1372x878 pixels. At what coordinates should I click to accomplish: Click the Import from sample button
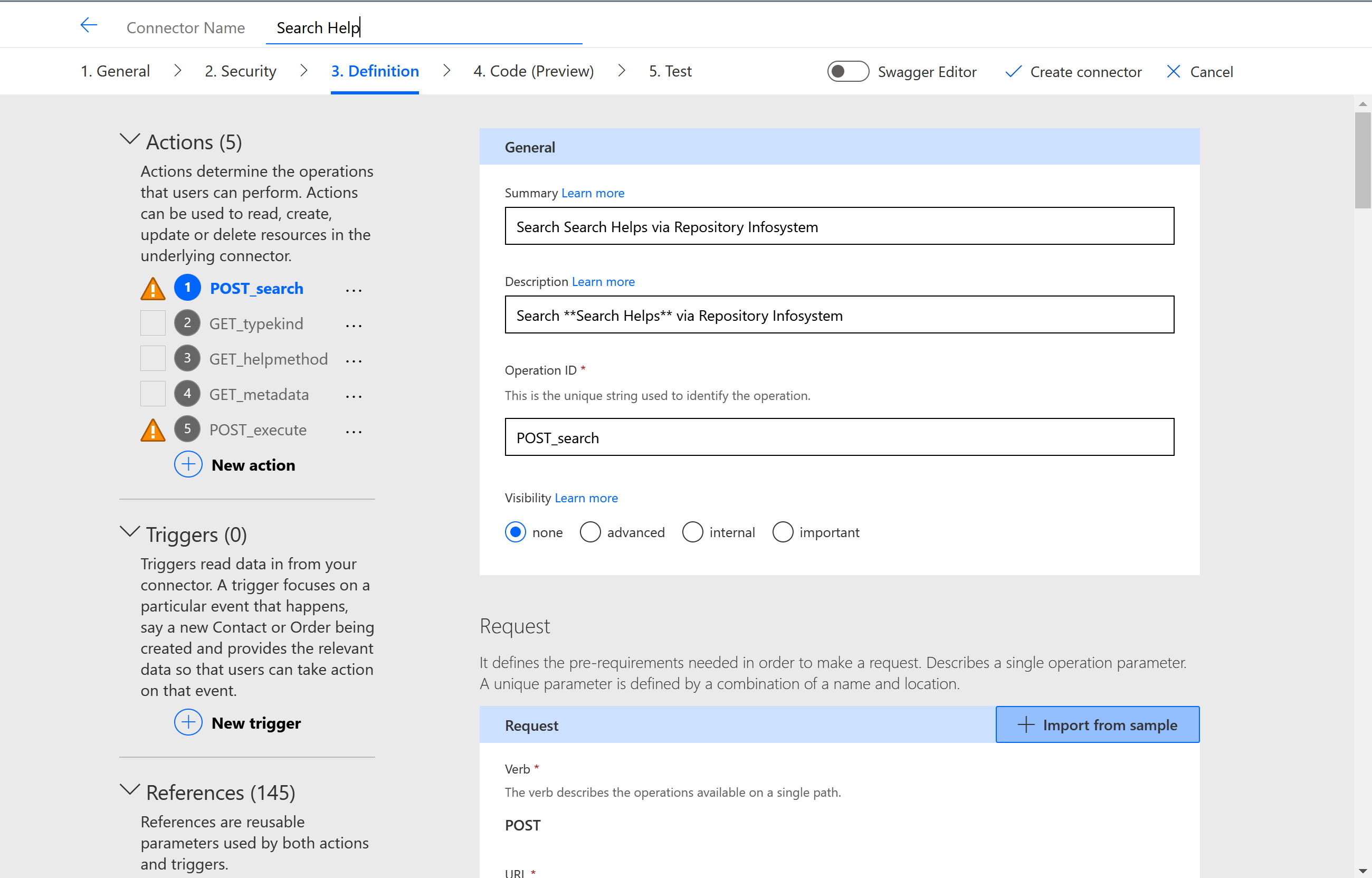point(1097,724)
